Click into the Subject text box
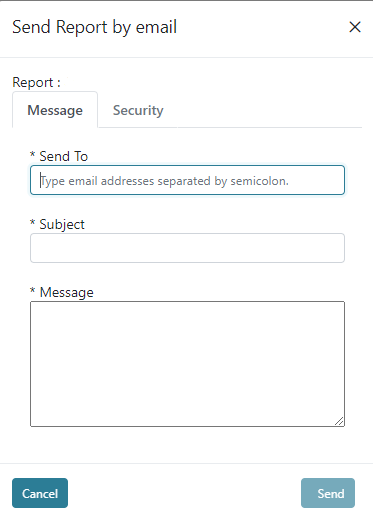 click(187, 248)
